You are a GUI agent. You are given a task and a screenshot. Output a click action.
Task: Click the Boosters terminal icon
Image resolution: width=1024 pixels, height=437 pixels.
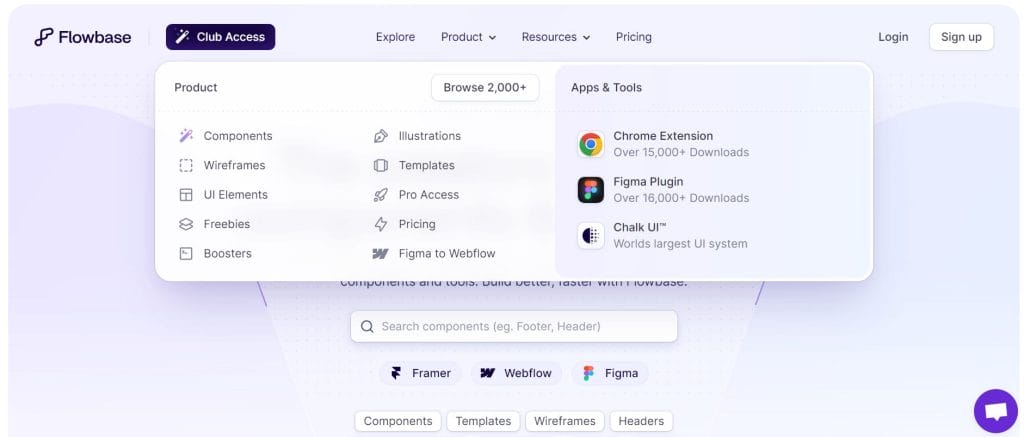point(186,253)
